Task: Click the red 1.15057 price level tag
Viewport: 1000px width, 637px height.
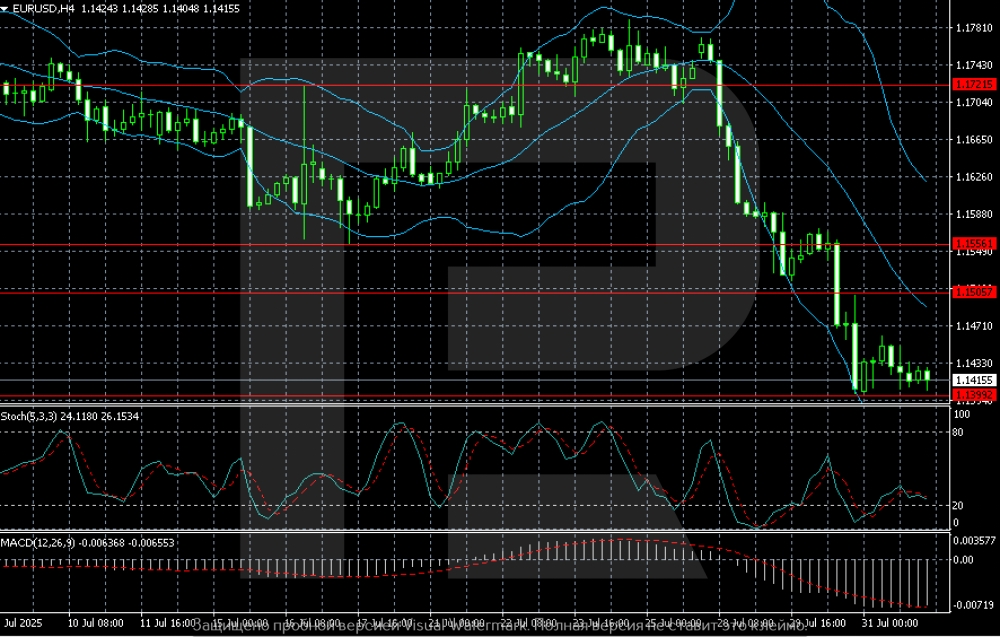Action: coord(973,291)
